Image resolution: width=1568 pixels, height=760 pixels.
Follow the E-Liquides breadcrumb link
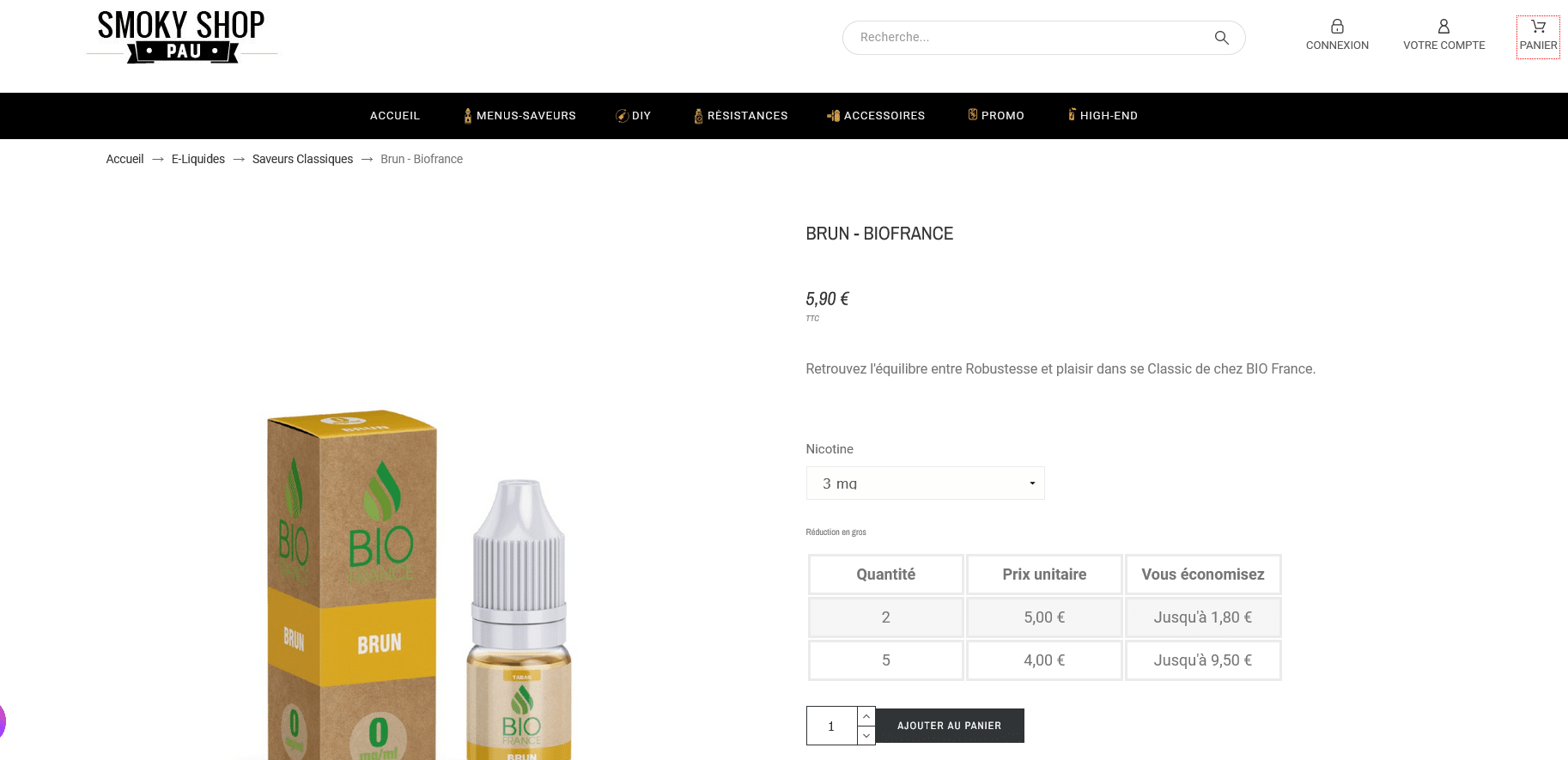click(x=198, y=159)
